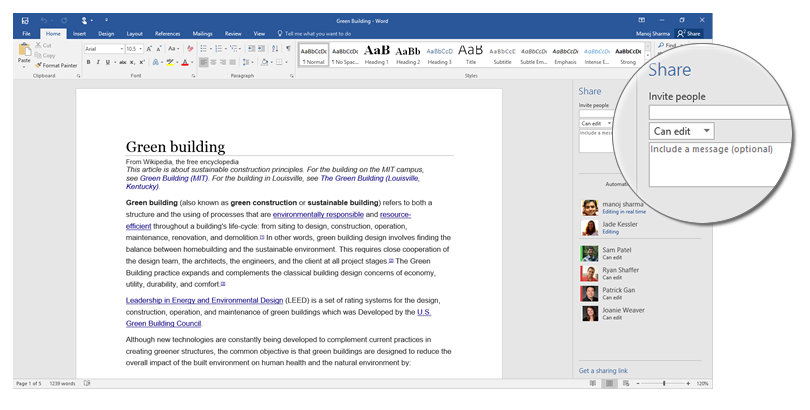Customize the Quick Access Toolbar dropdown
The height and width of the screenshot is (410, 810).
coord(106,21)
